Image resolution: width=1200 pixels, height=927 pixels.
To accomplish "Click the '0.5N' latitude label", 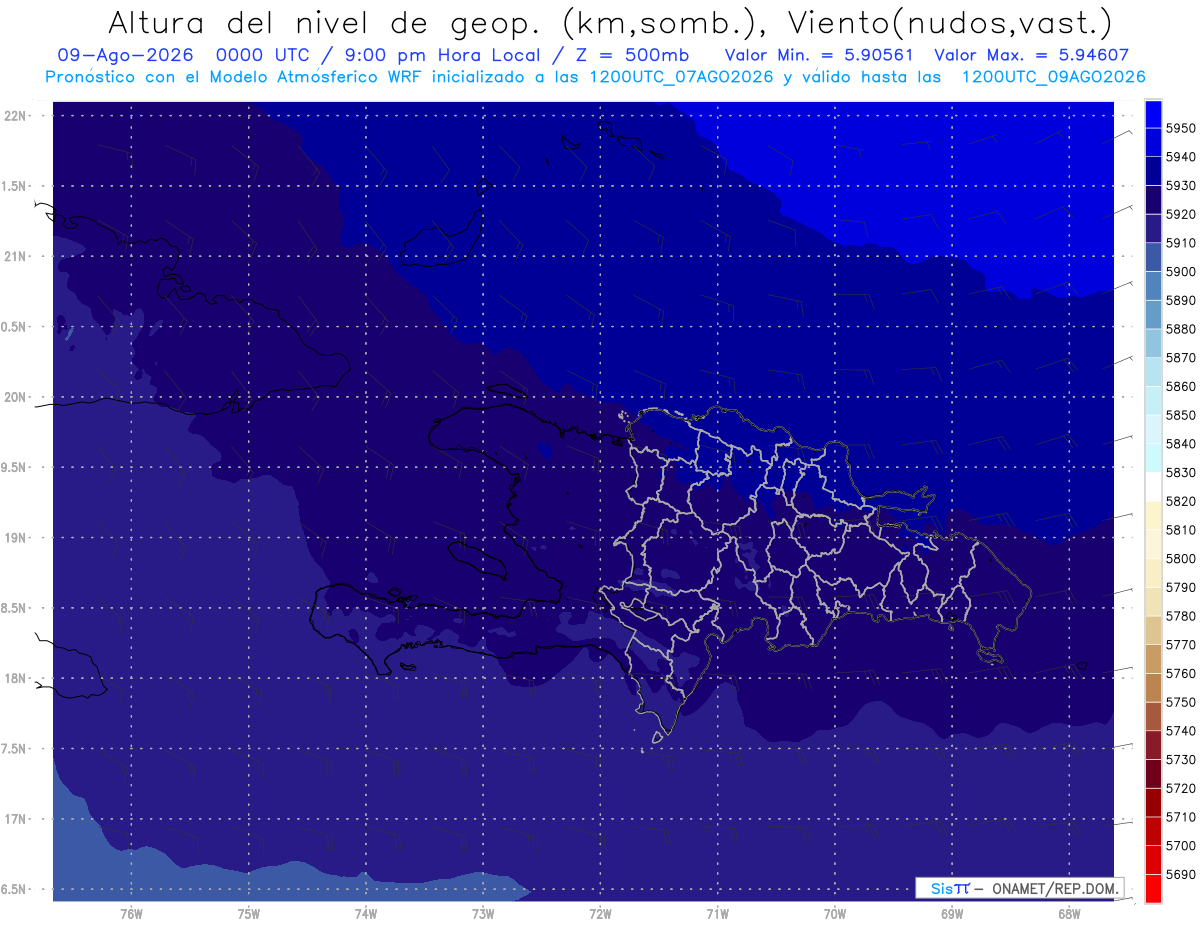I will 15,327.
